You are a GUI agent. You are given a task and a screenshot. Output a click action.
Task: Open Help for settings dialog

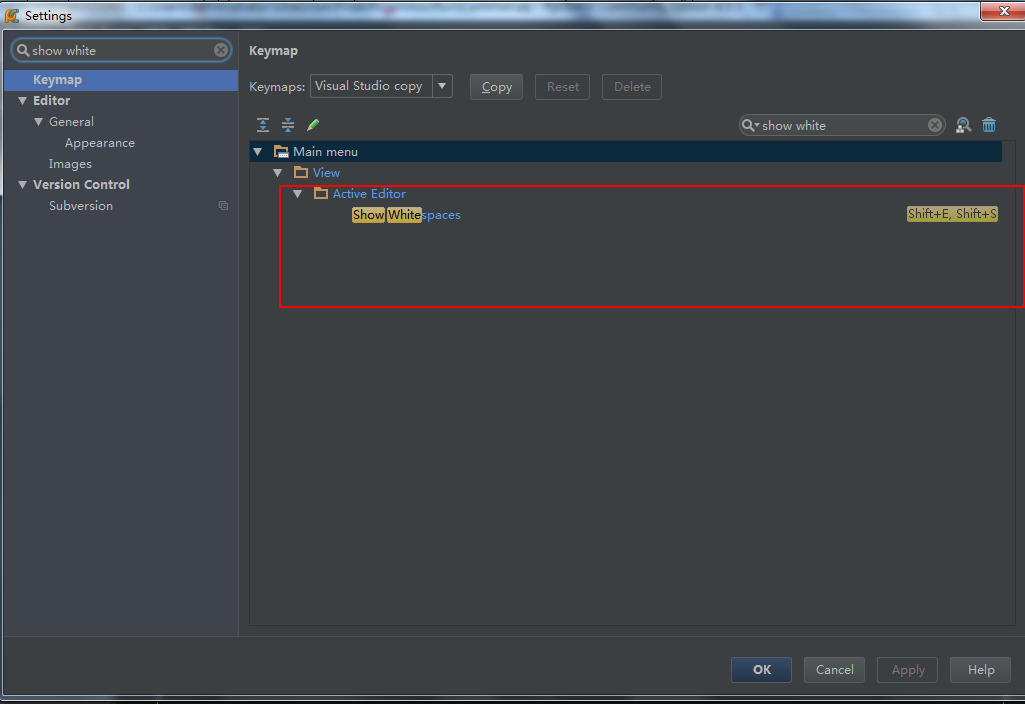(981, 669)
